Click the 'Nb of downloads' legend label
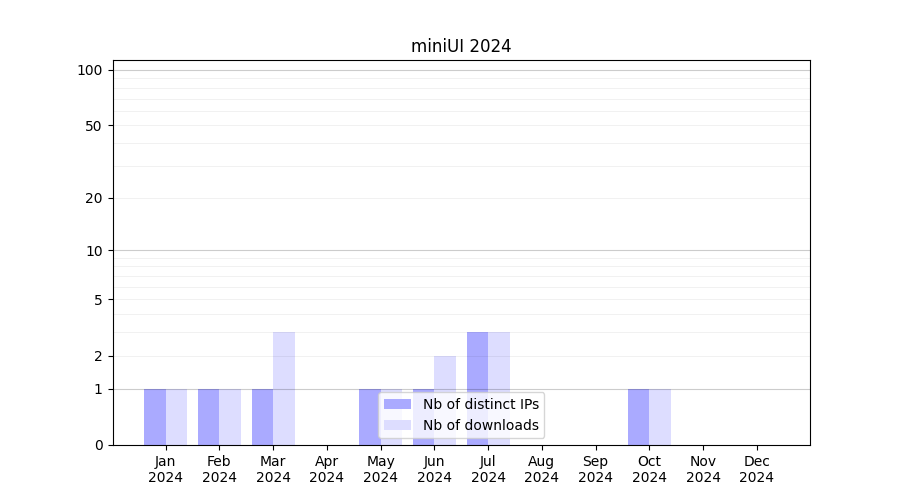900x500 pixels. click(x=480, y=425)
